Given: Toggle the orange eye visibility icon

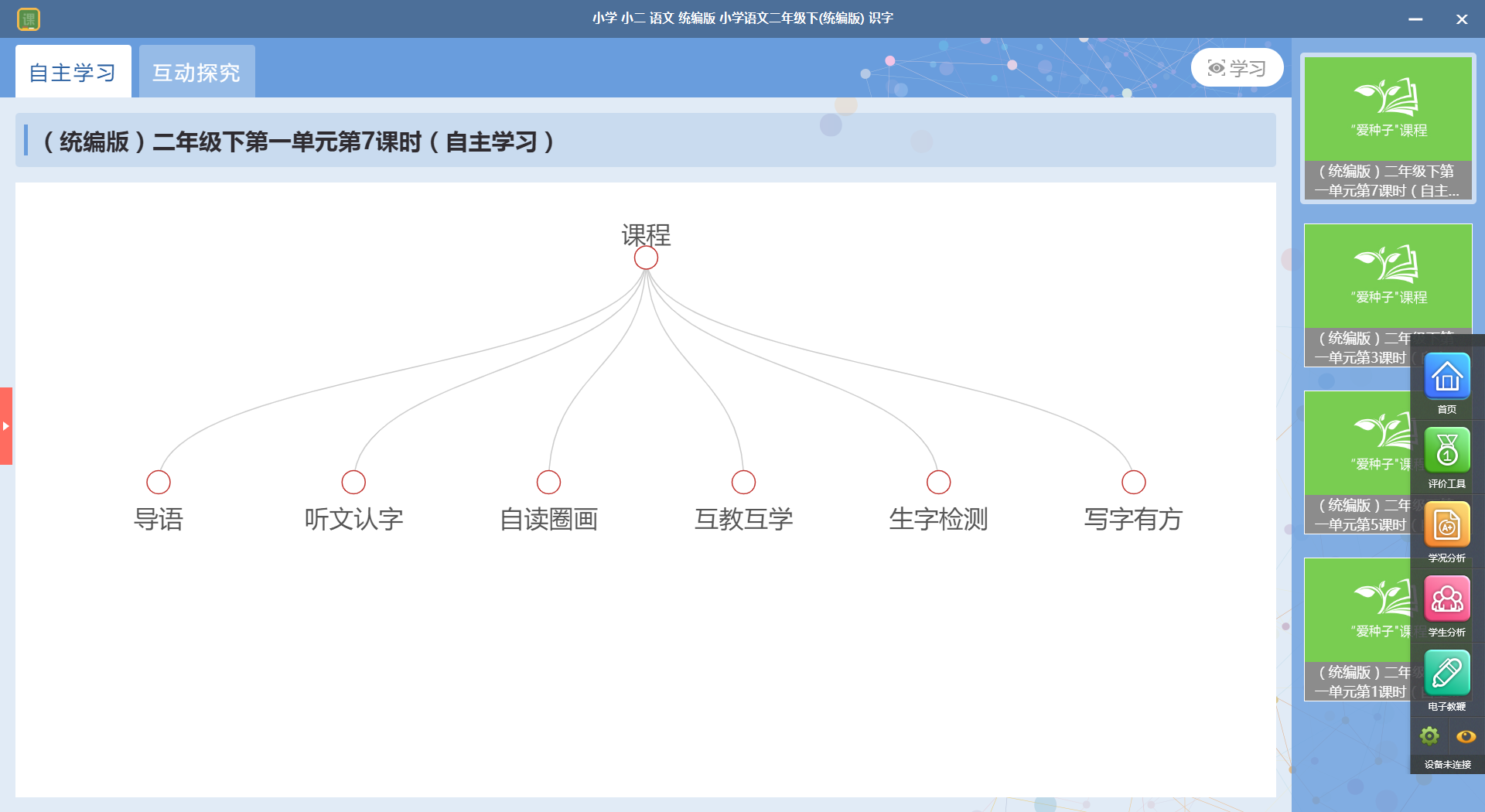Looking at the screenshot, I should click(1465, 735).
